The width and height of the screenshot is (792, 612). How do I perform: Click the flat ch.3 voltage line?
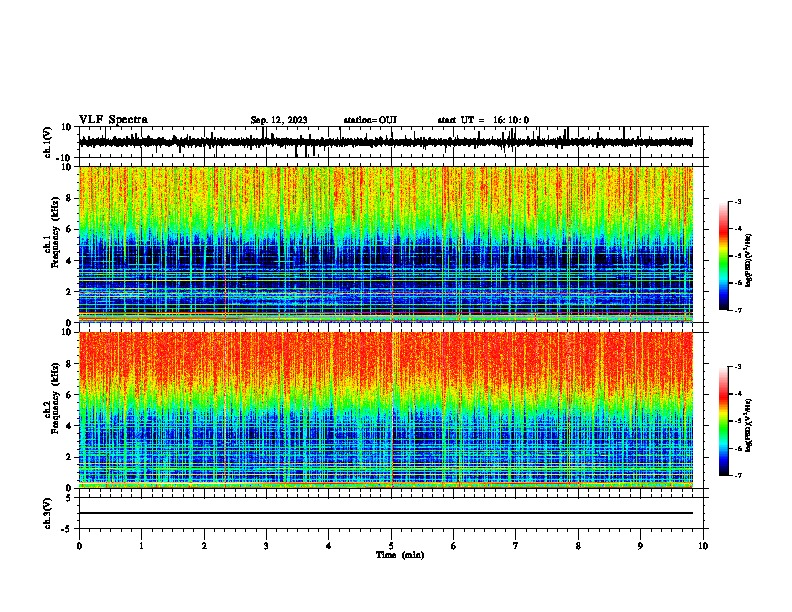point(386,513)
